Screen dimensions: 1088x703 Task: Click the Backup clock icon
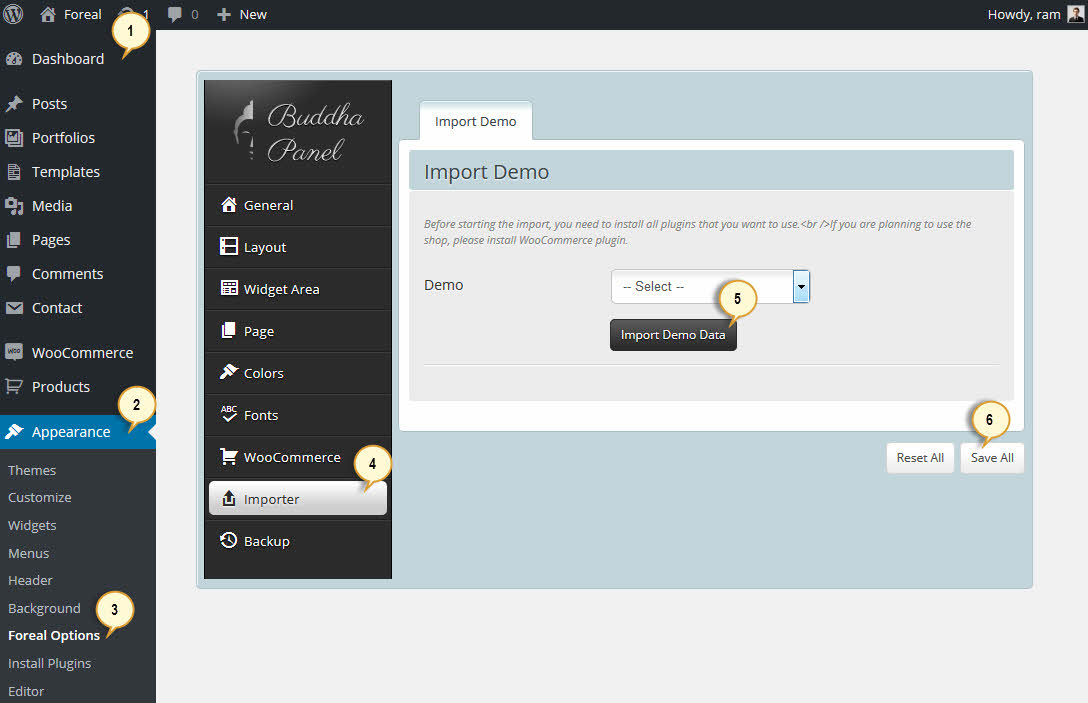pyautogui.click(x=229, y=540)
